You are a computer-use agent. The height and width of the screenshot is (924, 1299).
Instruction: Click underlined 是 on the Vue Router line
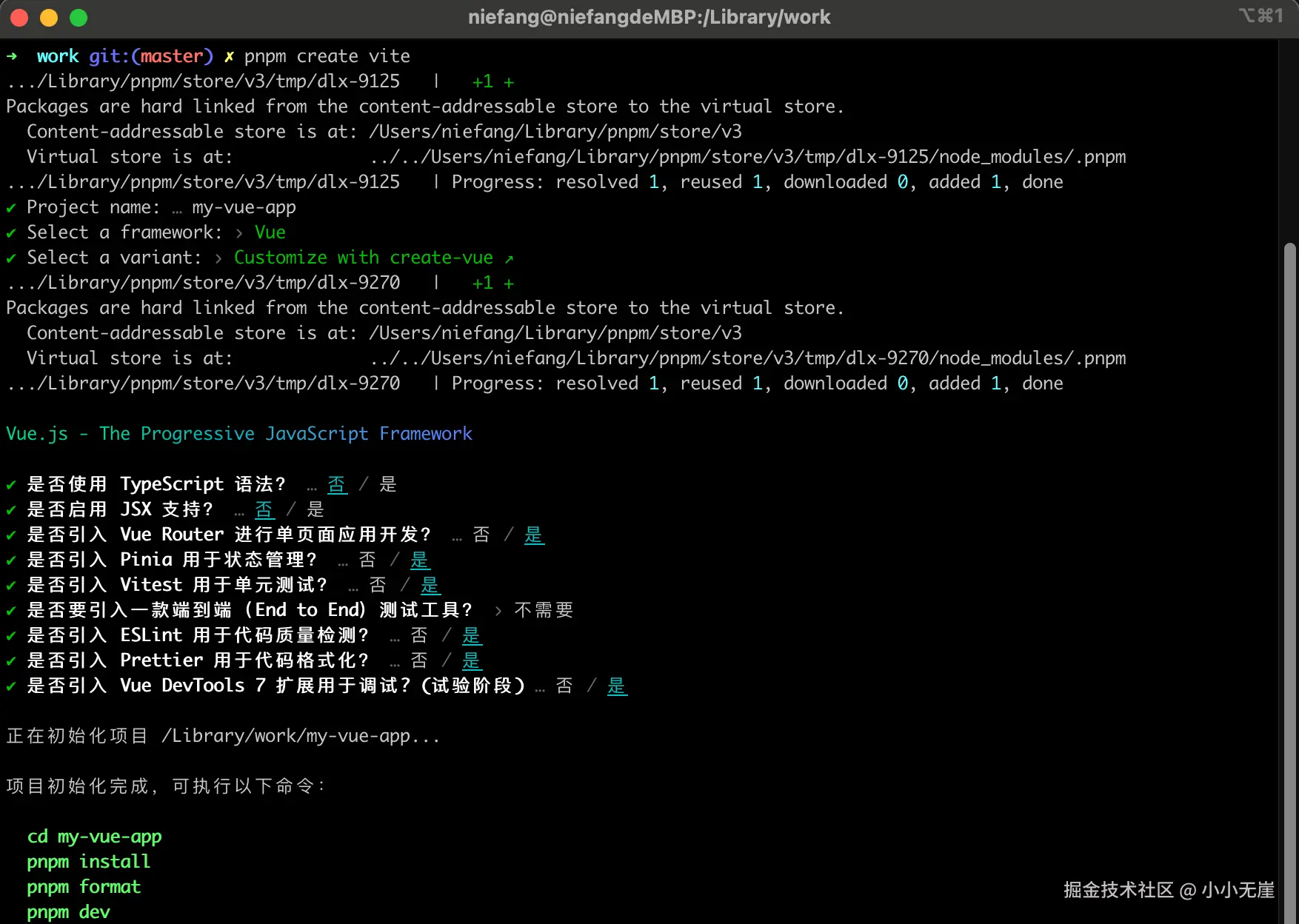pos(534,535)
